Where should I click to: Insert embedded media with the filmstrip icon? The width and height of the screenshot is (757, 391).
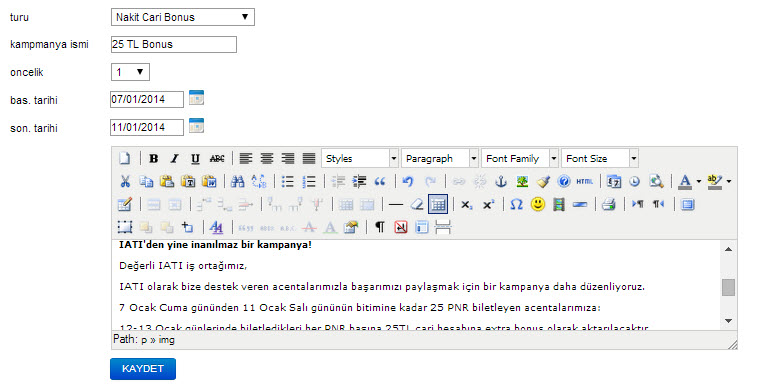(559, 205)
